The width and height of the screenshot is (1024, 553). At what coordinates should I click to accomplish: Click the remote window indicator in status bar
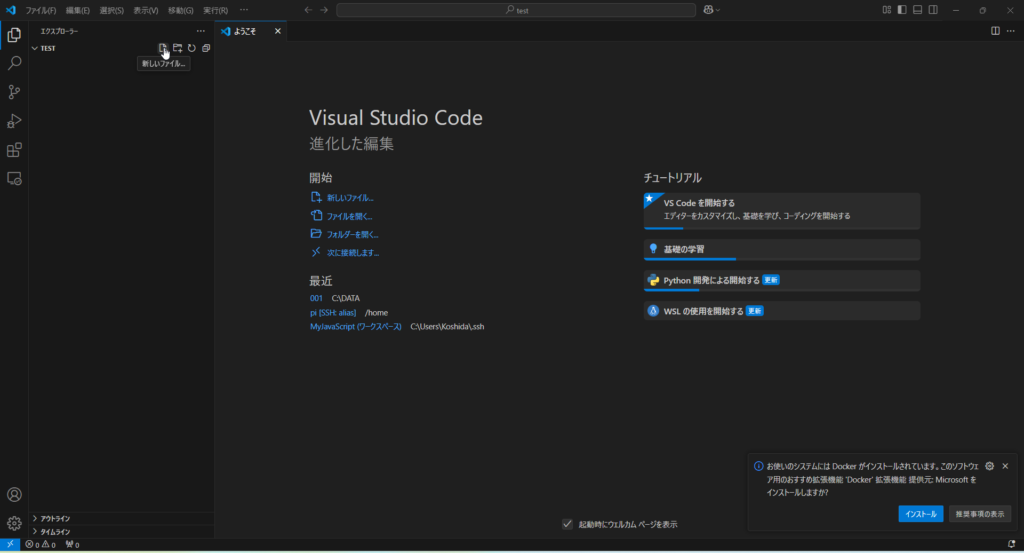(10, 544)
